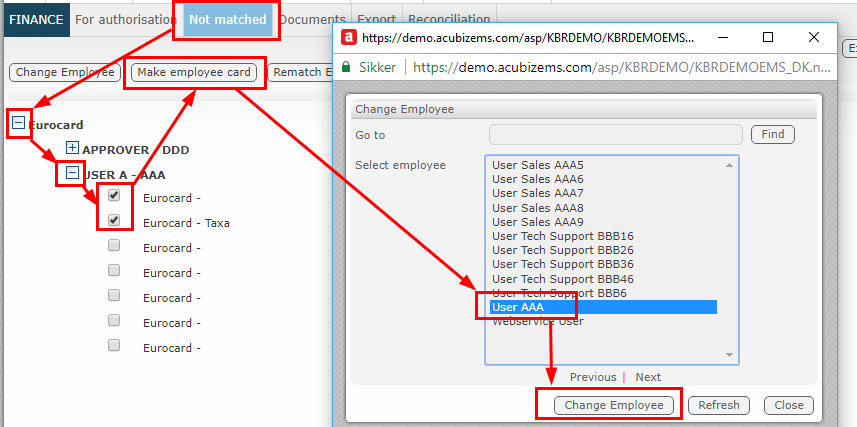Click Change Employee button in main toolbar
This screenshot has width=857, height=427.
click(x=65, y=72)
